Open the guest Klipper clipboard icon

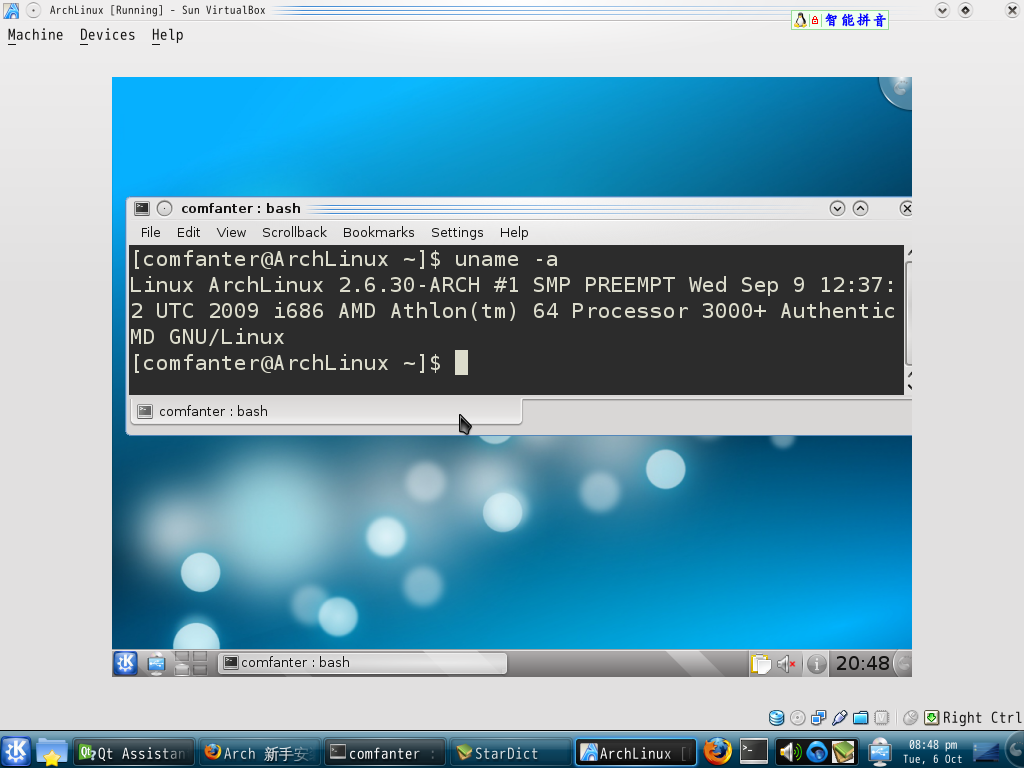click(761, 664)
